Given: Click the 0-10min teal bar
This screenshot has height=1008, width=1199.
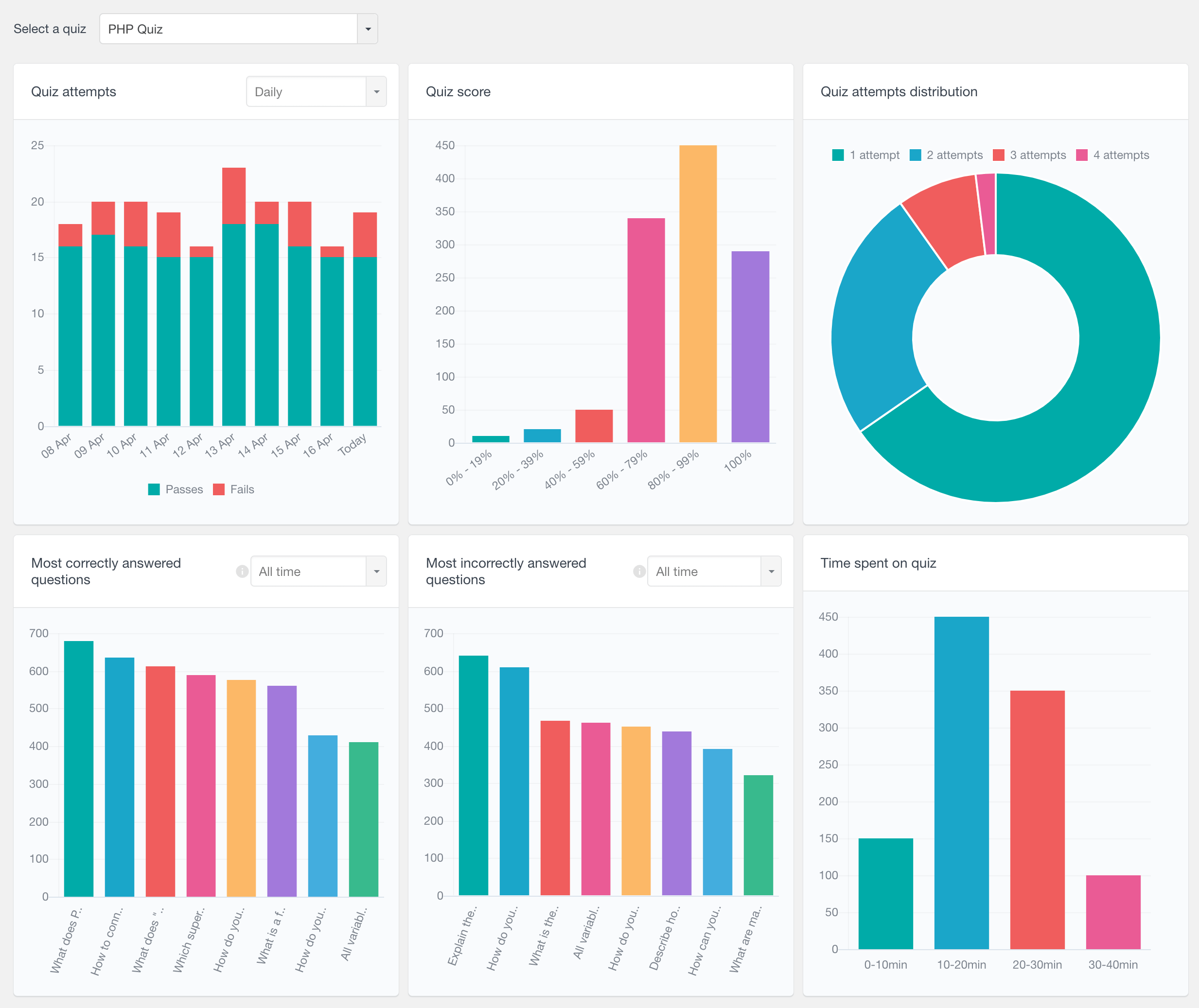Looking at the screenshot, I should [885, 894].
